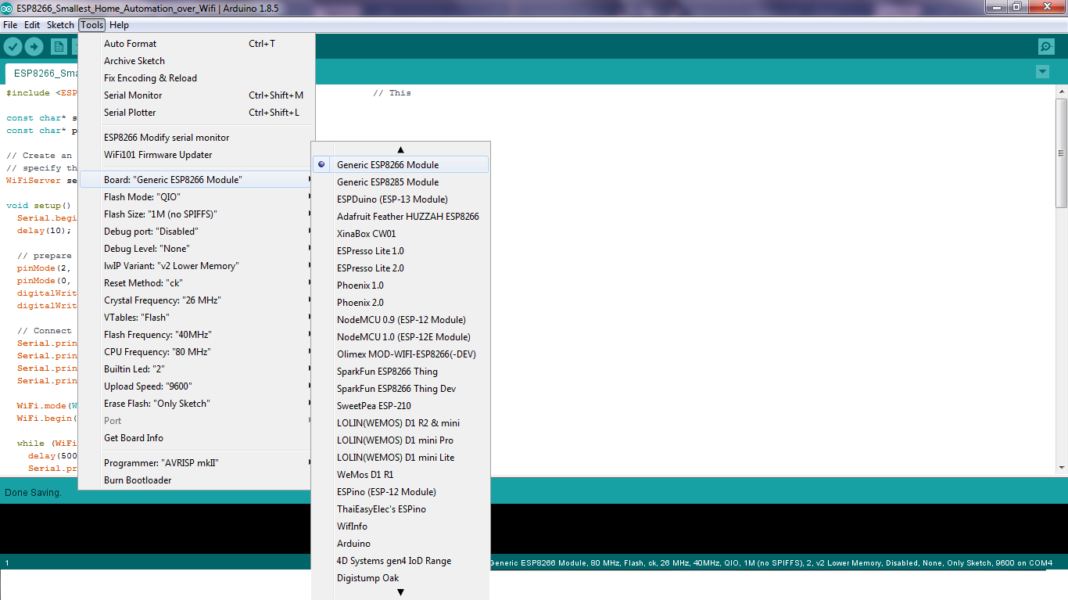This screenshot has width=1068, height=600.
Task: Click Serial Plotter in Tools menu
Action: [x=130, y=113]
